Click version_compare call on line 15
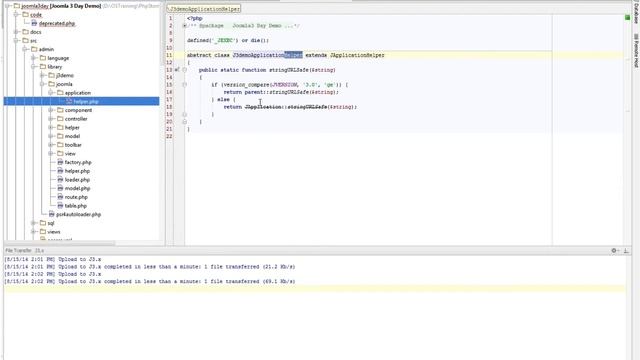The width and height of the screenshot is (640, 360). 246,85
